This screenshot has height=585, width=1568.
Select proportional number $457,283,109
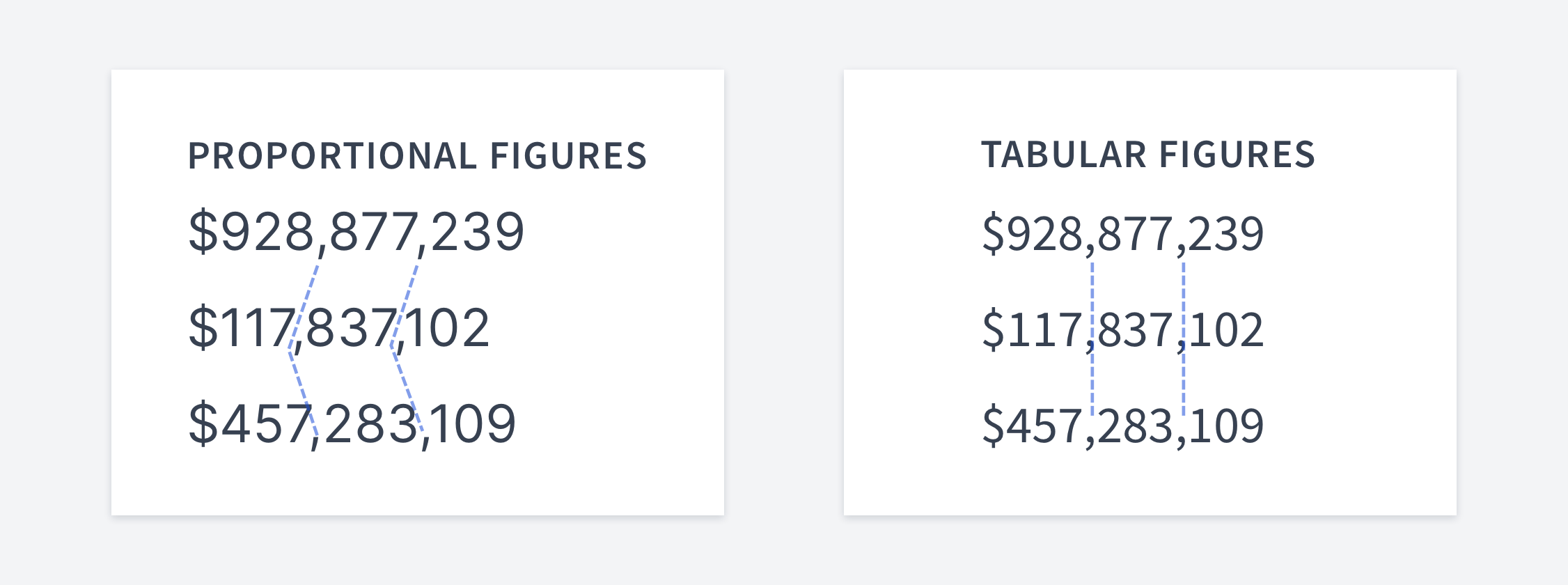coord(352,425)
